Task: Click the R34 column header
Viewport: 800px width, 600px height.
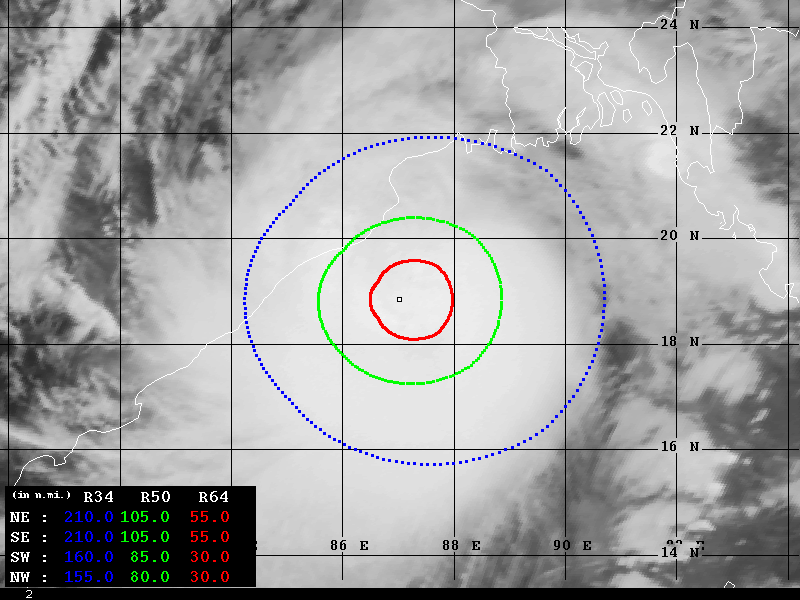Action: pos(98,497)
